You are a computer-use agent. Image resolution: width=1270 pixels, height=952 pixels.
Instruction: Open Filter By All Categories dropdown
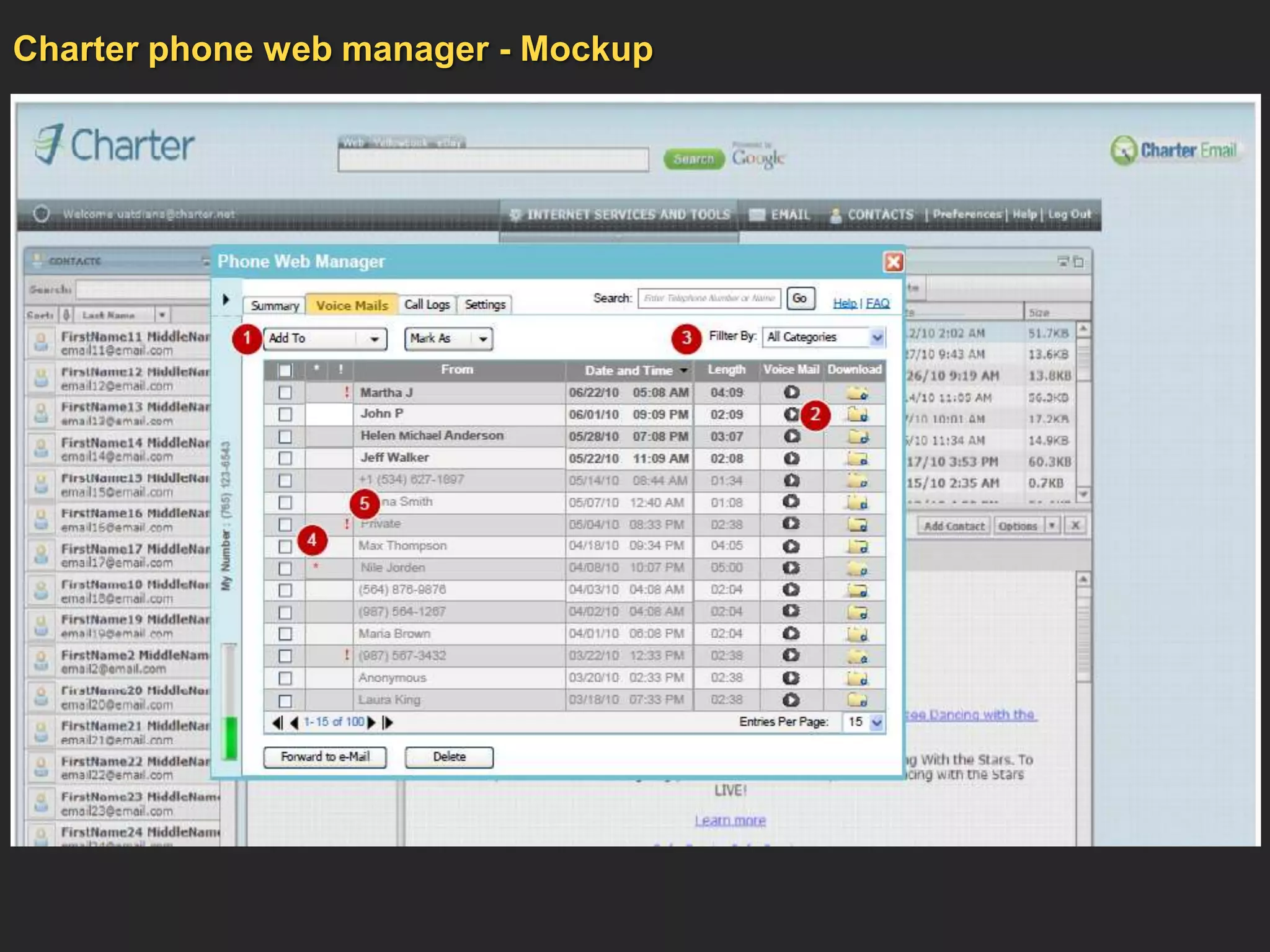824,337
